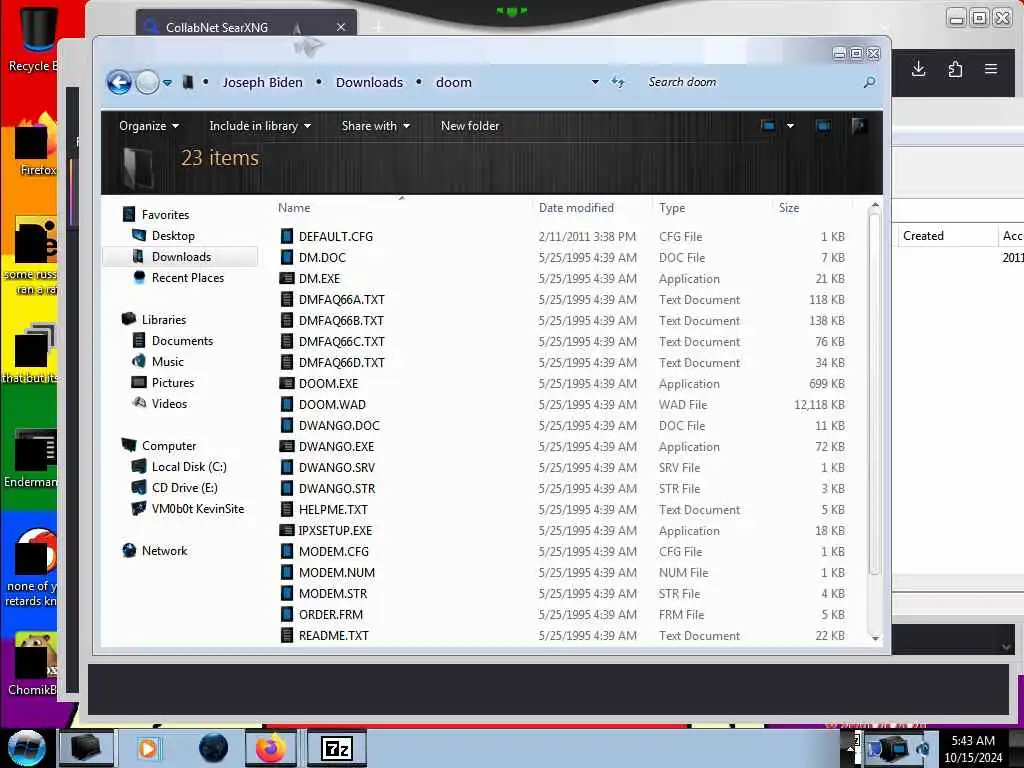
Task: Select the DM.DOC file name
Action: point(322,257)
